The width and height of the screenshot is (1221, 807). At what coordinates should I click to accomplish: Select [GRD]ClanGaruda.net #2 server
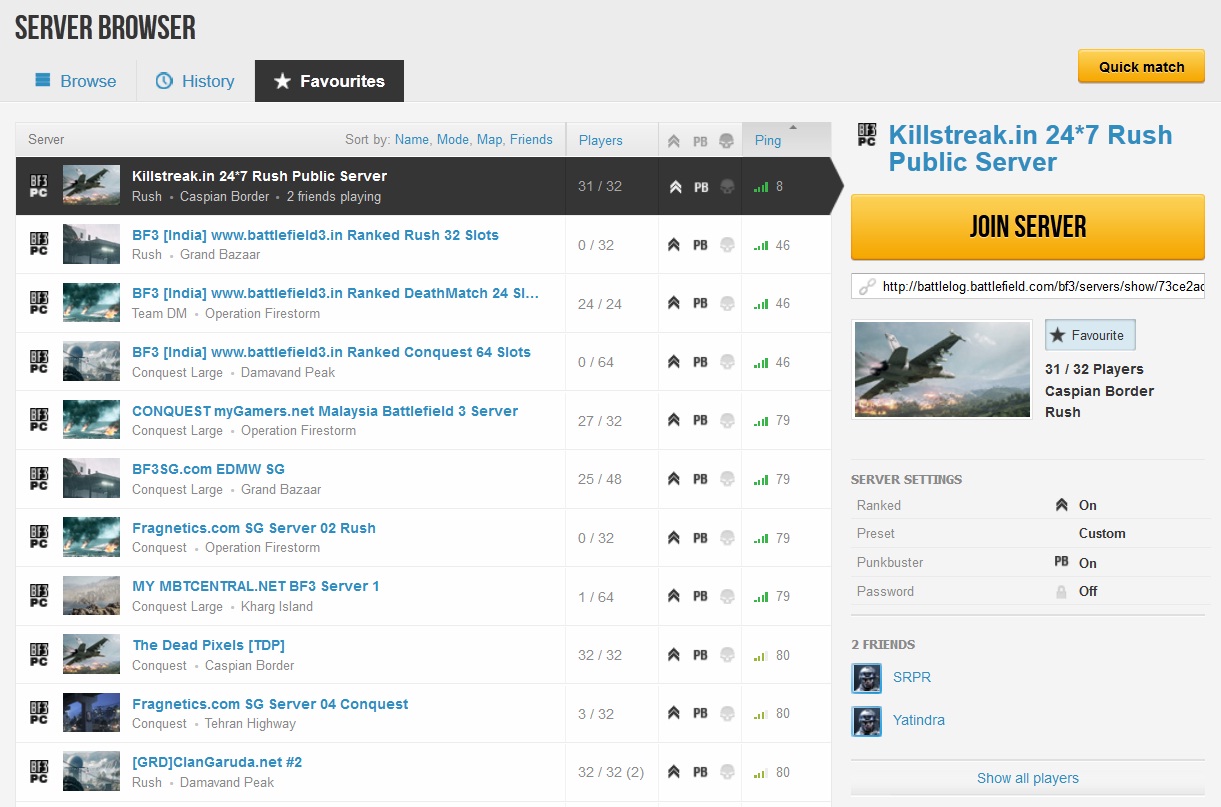(423, 772)
